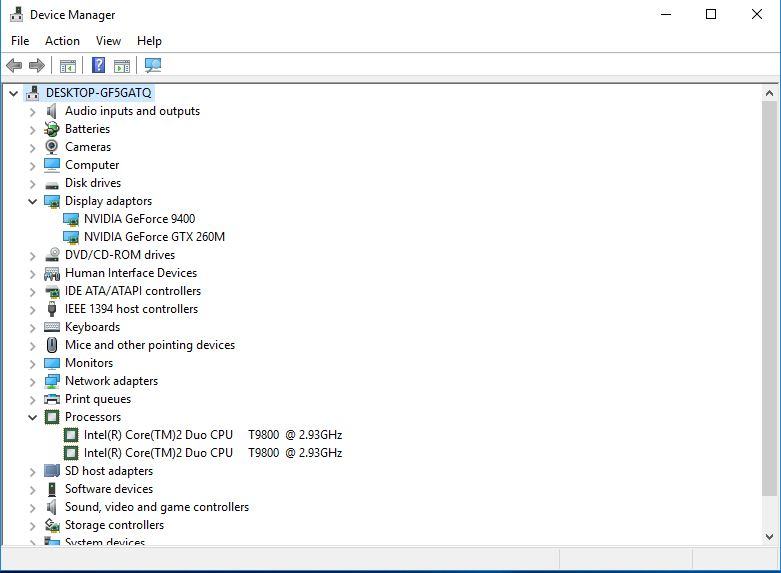
Task: Click the IDE ATA/ATAPI controllers icon
Action: tap(52, 291)
